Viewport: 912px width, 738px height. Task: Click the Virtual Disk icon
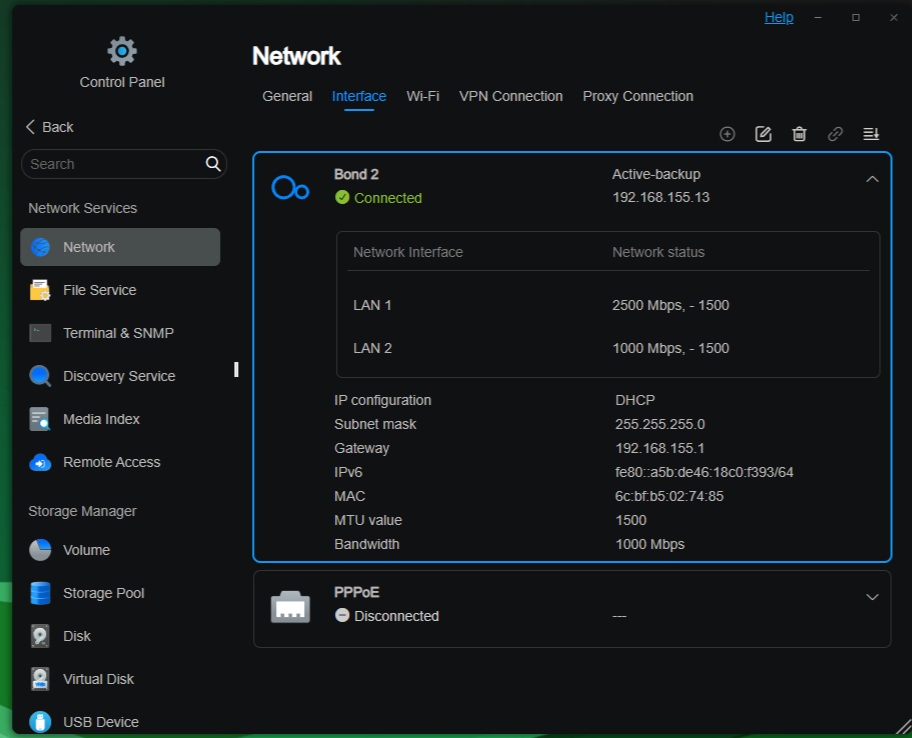[x=40, y=679]
